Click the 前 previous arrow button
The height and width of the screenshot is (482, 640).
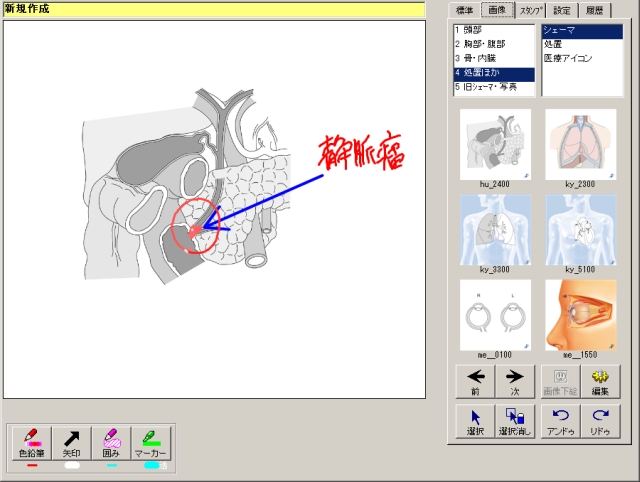tap(475, 382)
